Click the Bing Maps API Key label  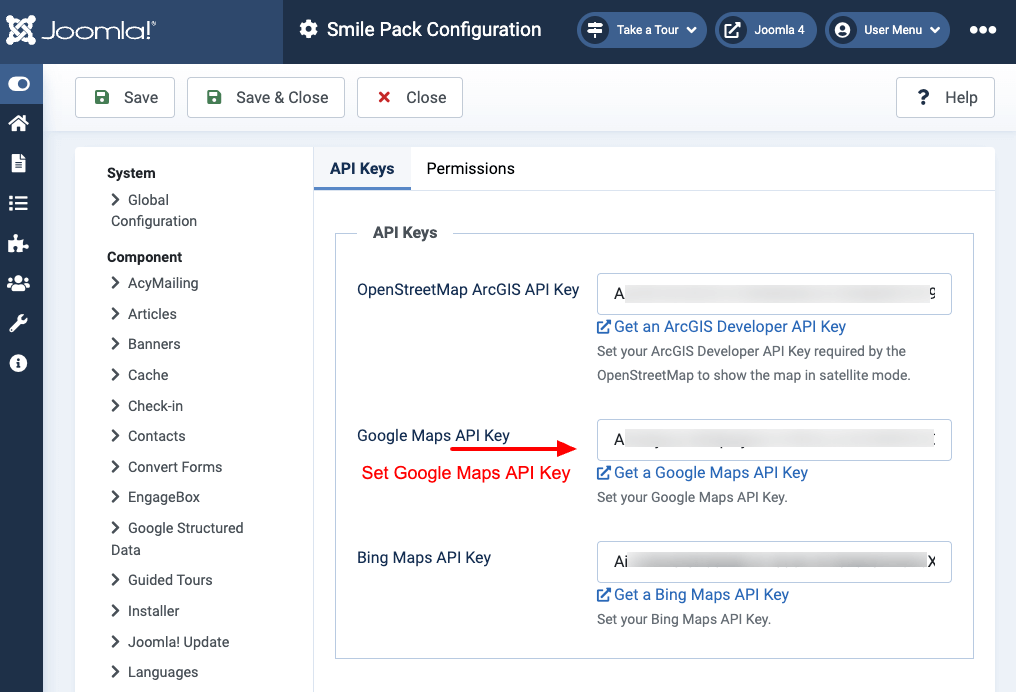pos(424,557)
